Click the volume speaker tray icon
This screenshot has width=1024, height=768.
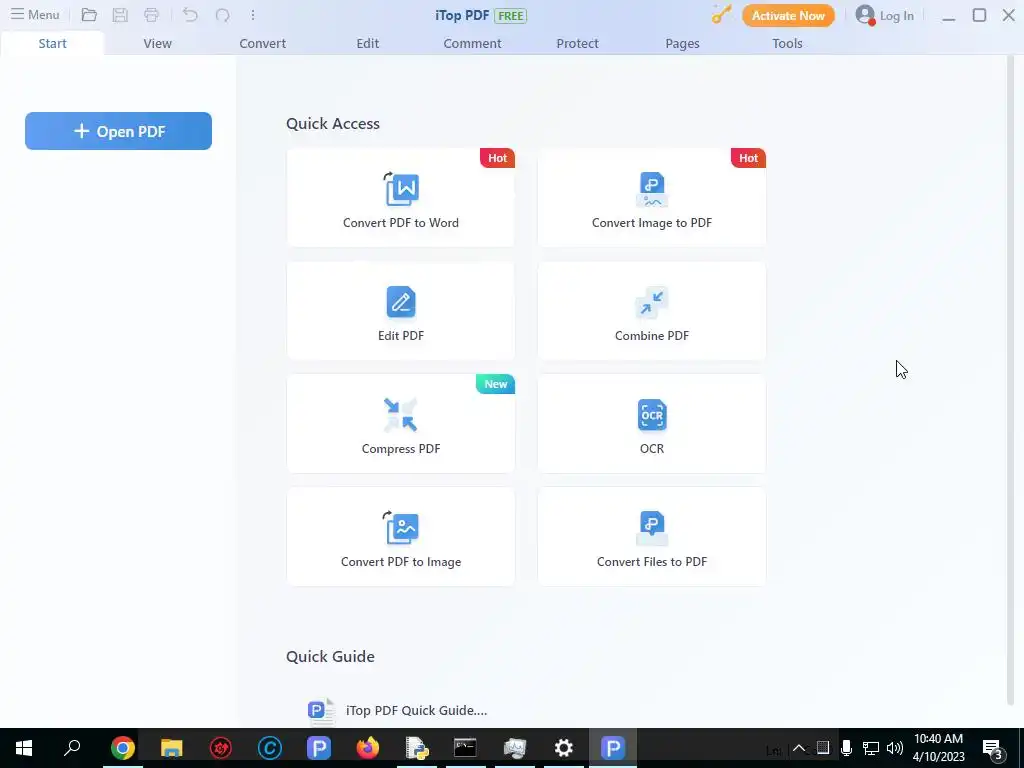[895, 748]
